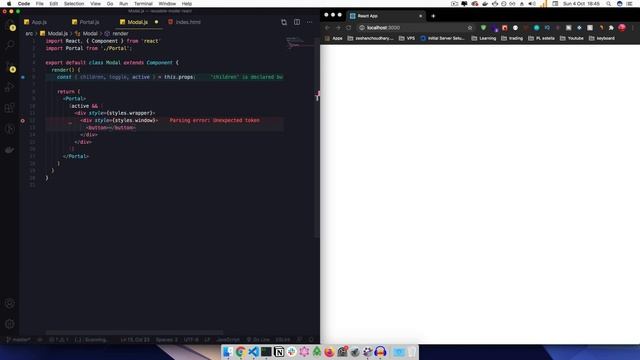Split the editor to the right

(297, 22)
